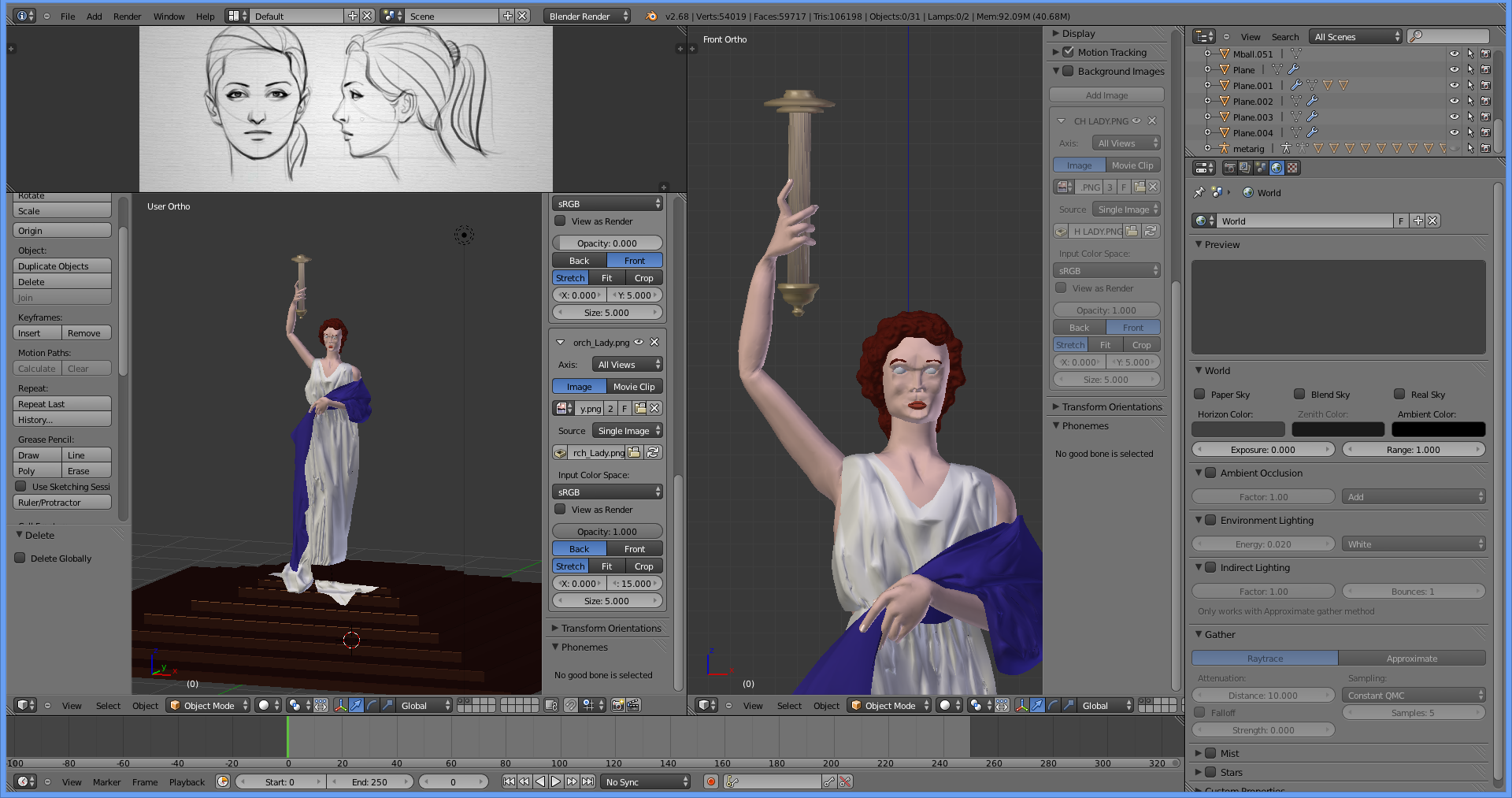Switch to the Back tab for orch_Lady.png
1512x798 pixels.
click(x=579, y=548)
